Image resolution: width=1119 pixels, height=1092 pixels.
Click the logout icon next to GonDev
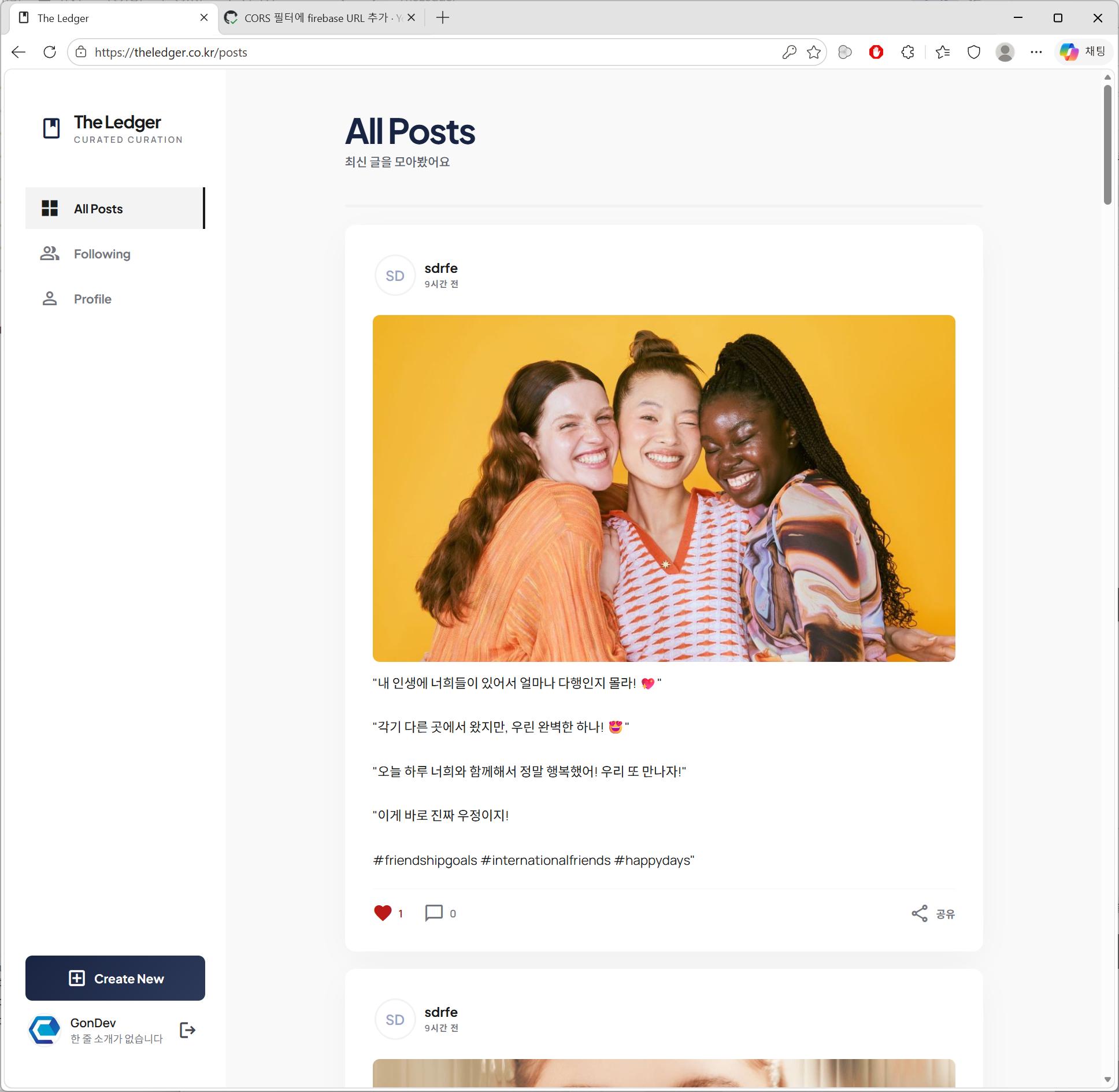[x=187, y=1030]
